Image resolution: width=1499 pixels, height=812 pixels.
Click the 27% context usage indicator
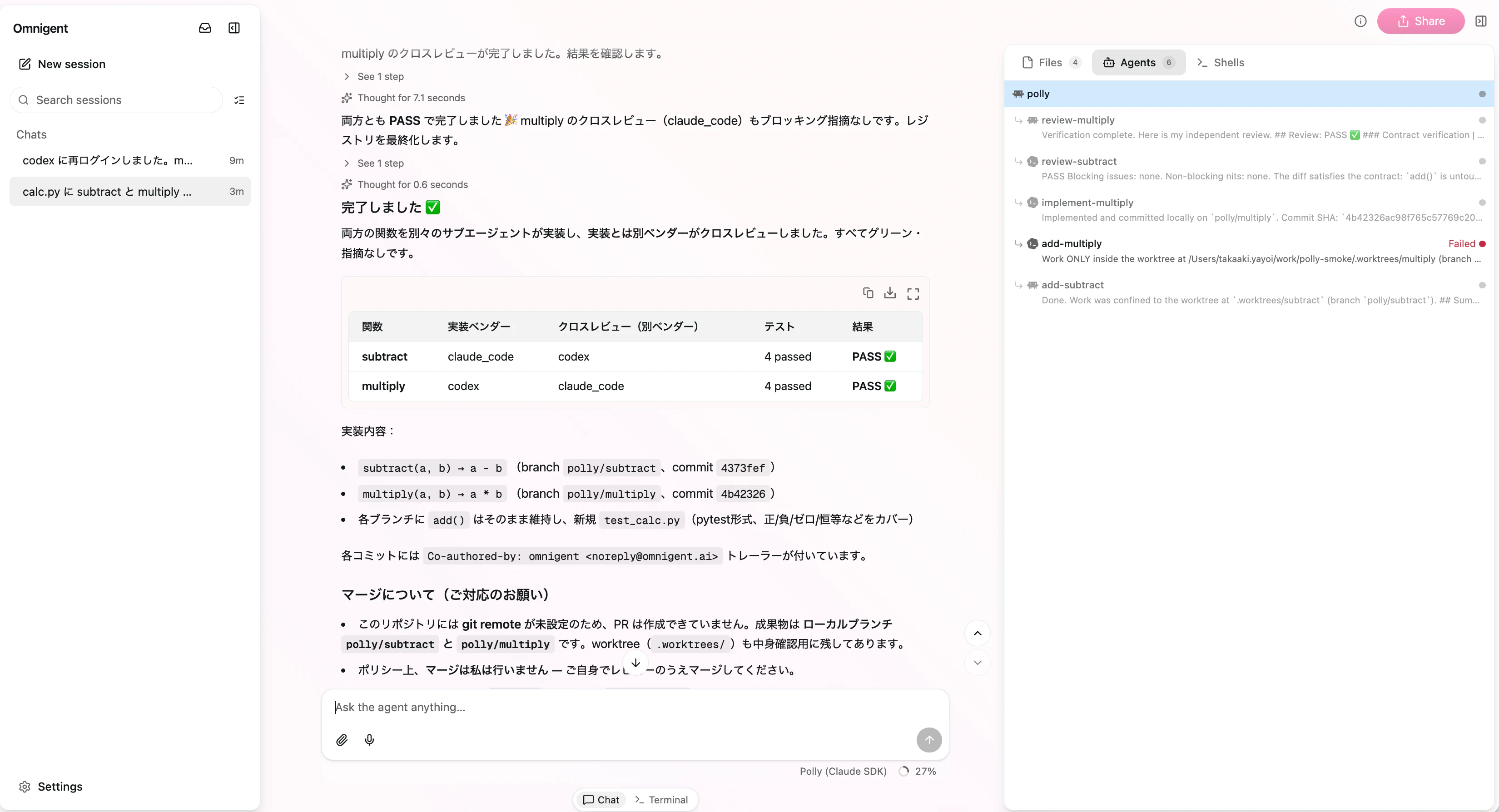(x=918, y=771)
